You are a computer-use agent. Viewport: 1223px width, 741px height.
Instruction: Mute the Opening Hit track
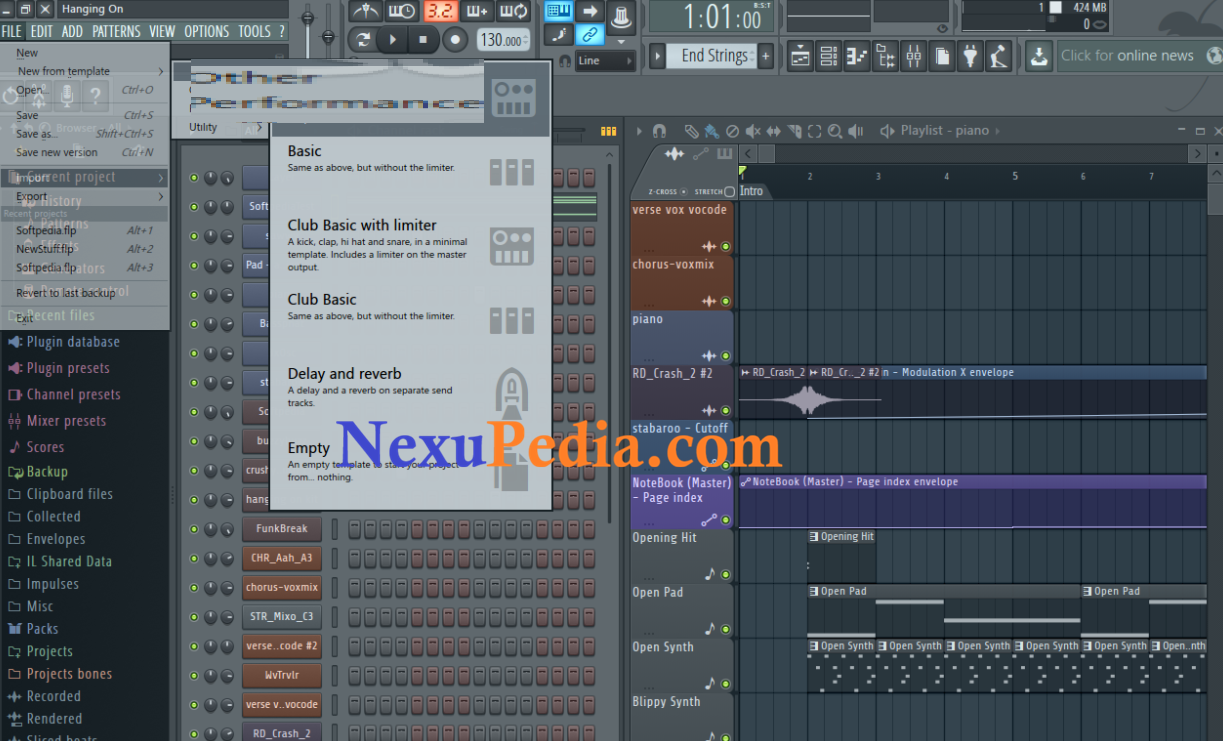(x=726, y=575)
